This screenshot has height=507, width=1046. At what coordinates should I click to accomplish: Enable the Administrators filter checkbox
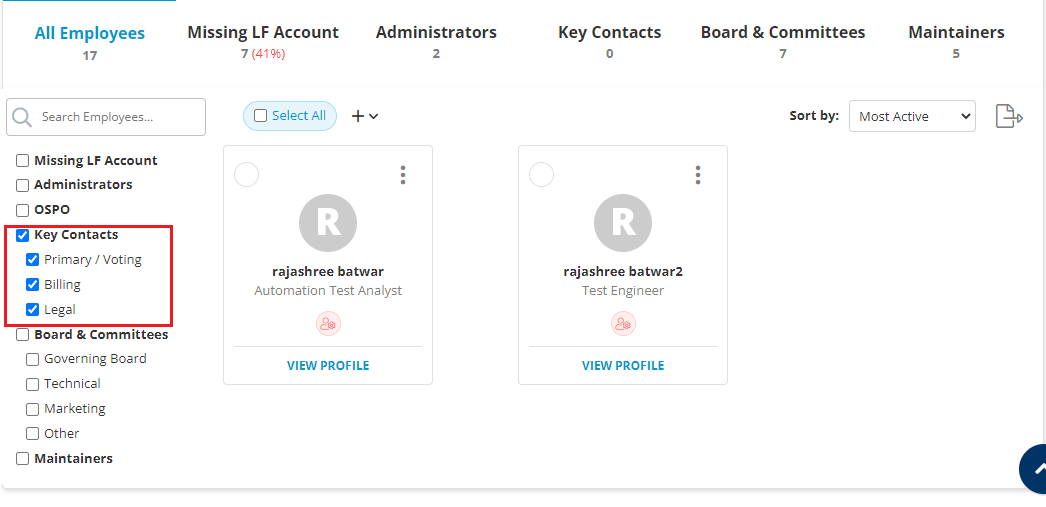[x=23, y=185]
